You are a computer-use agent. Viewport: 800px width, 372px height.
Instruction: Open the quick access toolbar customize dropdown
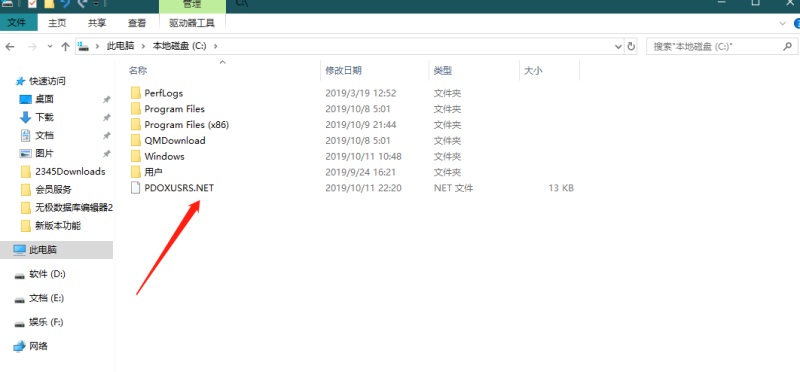tap(96, 4)
